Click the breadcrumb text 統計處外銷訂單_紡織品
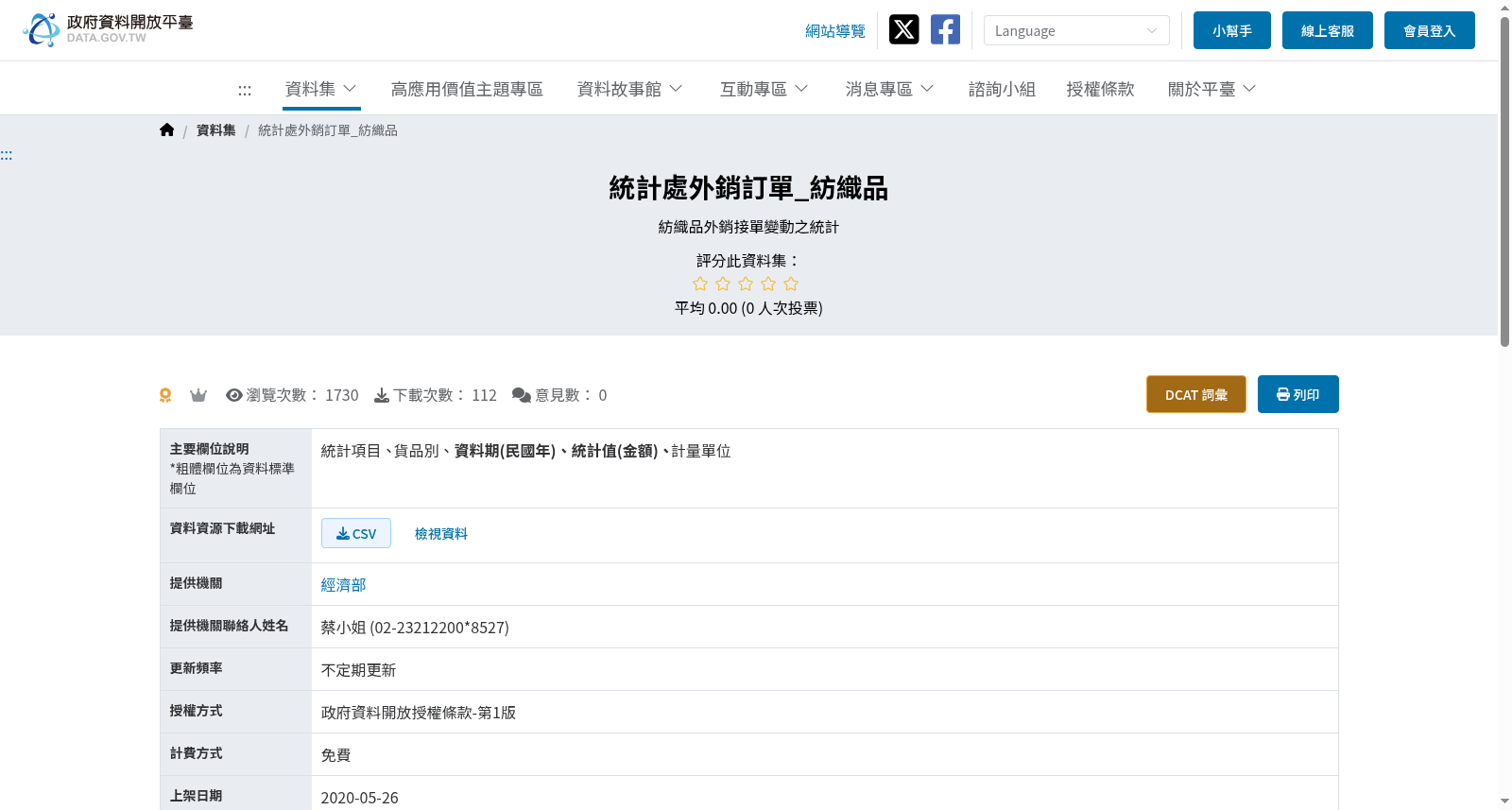This screenshot has height=810, width=1512. pos(328,130)
